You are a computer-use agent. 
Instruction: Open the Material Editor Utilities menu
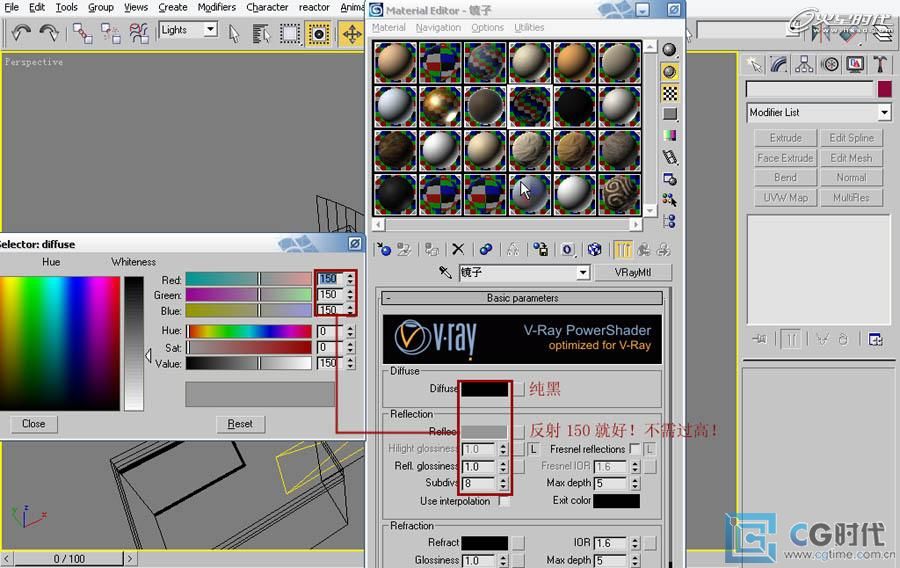(529, 28)
